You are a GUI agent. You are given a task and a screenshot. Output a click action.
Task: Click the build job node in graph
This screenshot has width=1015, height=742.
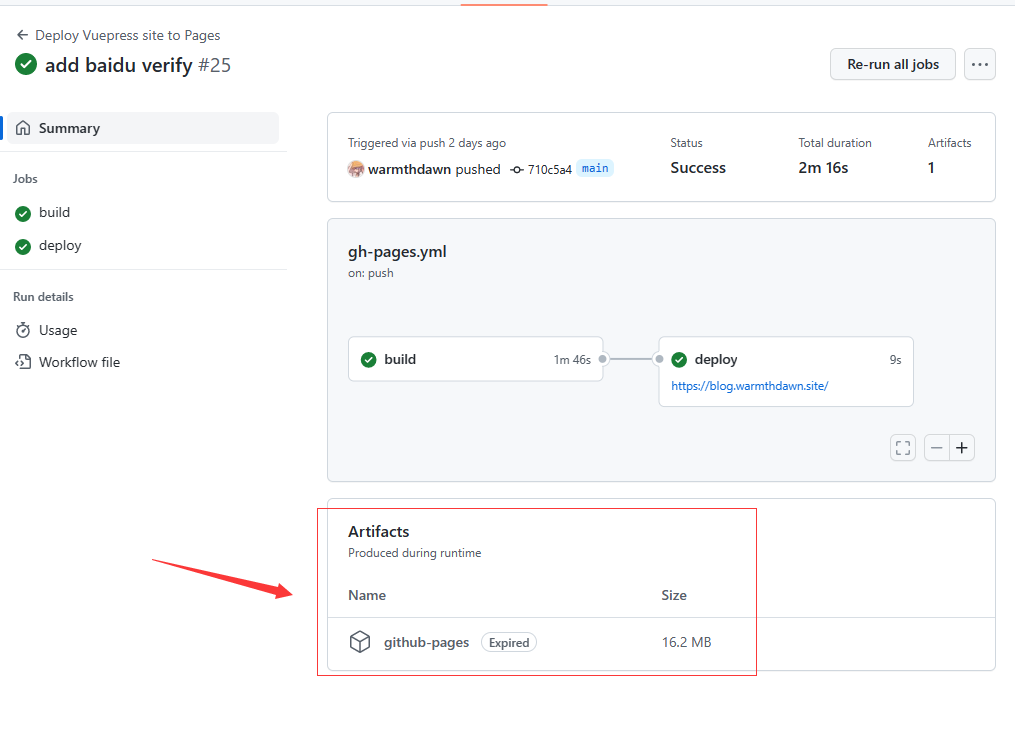pyautogui.click(x=475, y=359)
